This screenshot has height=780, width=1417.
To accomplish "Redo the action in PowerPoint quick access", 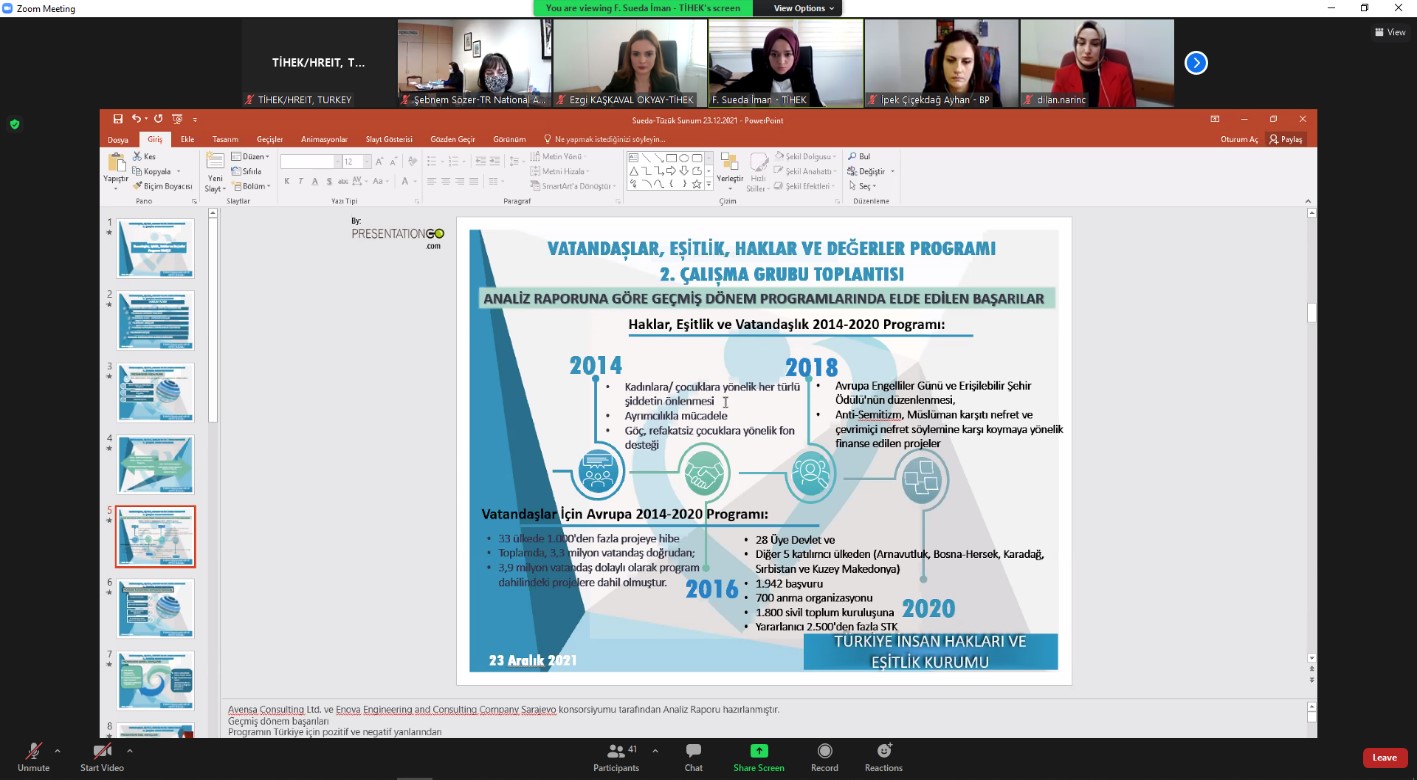I will (x=158, y=119).
